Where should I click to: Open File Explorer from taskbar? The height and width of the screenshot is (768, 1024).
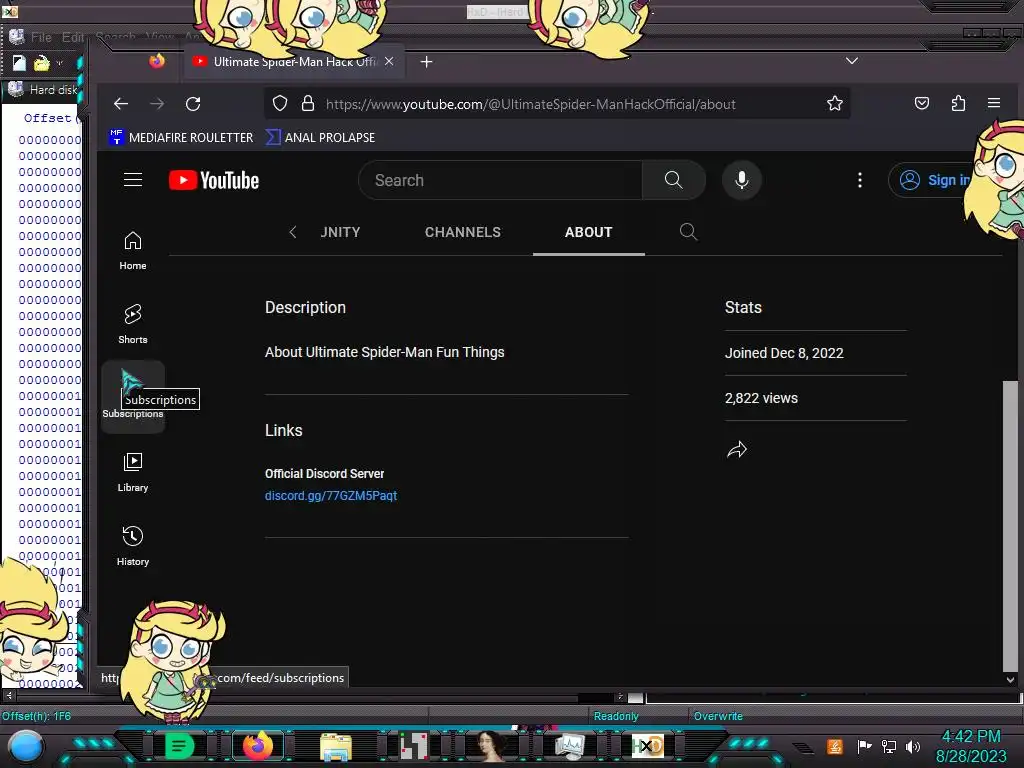336,746
